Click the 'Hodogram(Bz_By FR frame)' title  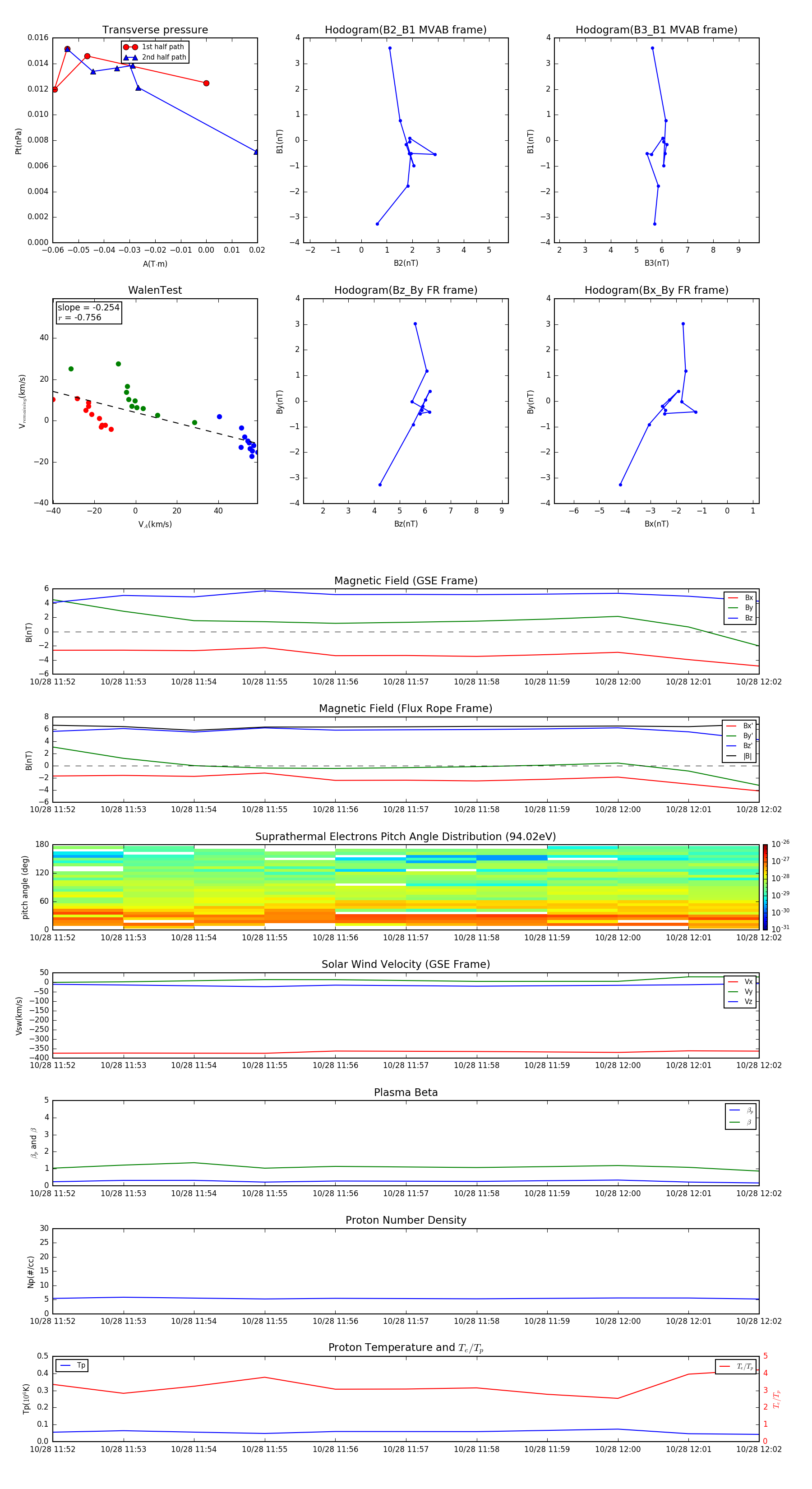click(406, 290)
